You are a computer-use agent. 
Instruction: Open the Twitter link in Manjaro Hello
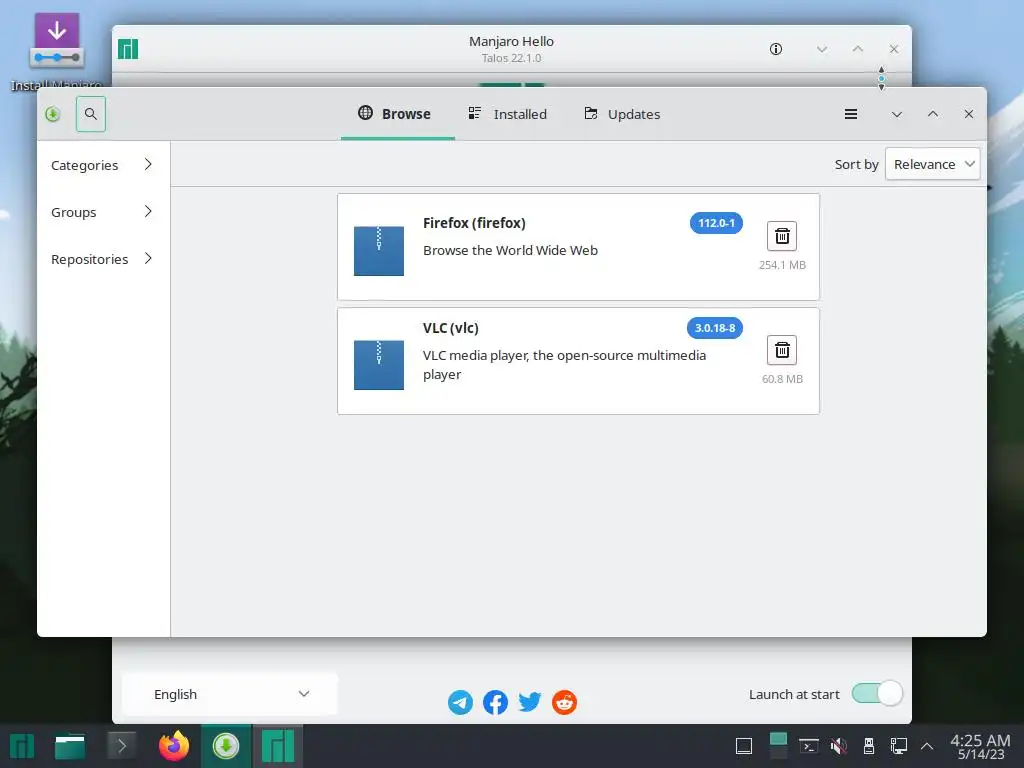tap(530, 702)
